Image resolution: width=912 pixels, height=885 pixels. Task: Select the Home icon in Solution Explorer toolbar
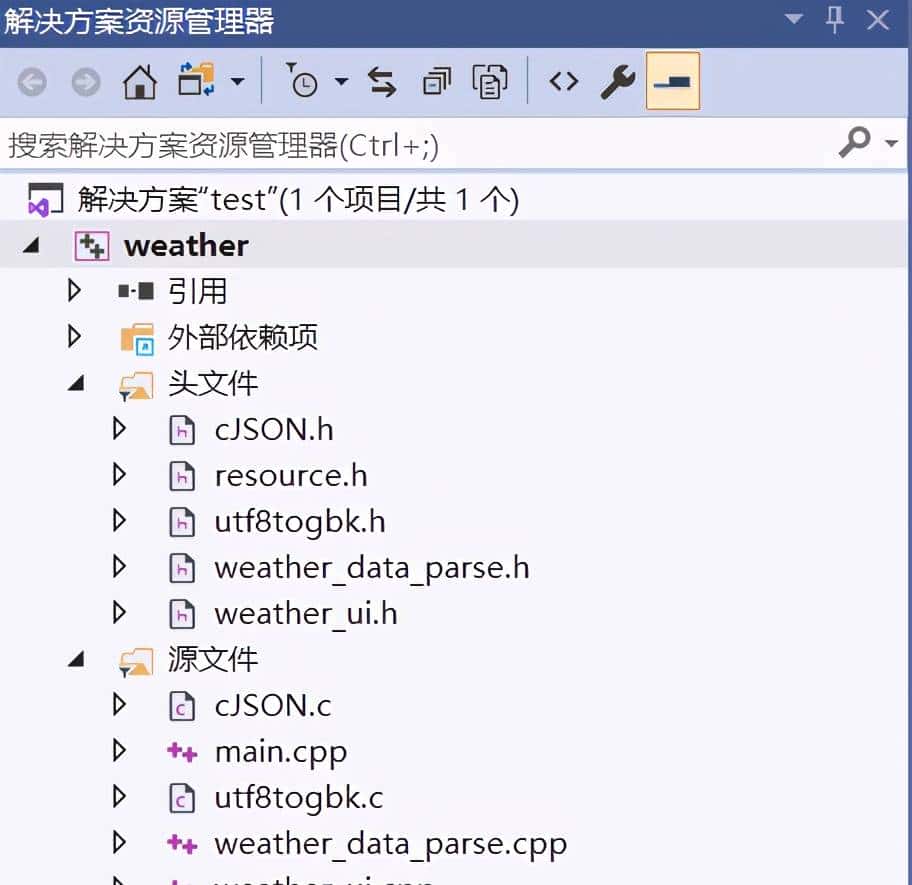pyautogui.click(x=140, y=82)
